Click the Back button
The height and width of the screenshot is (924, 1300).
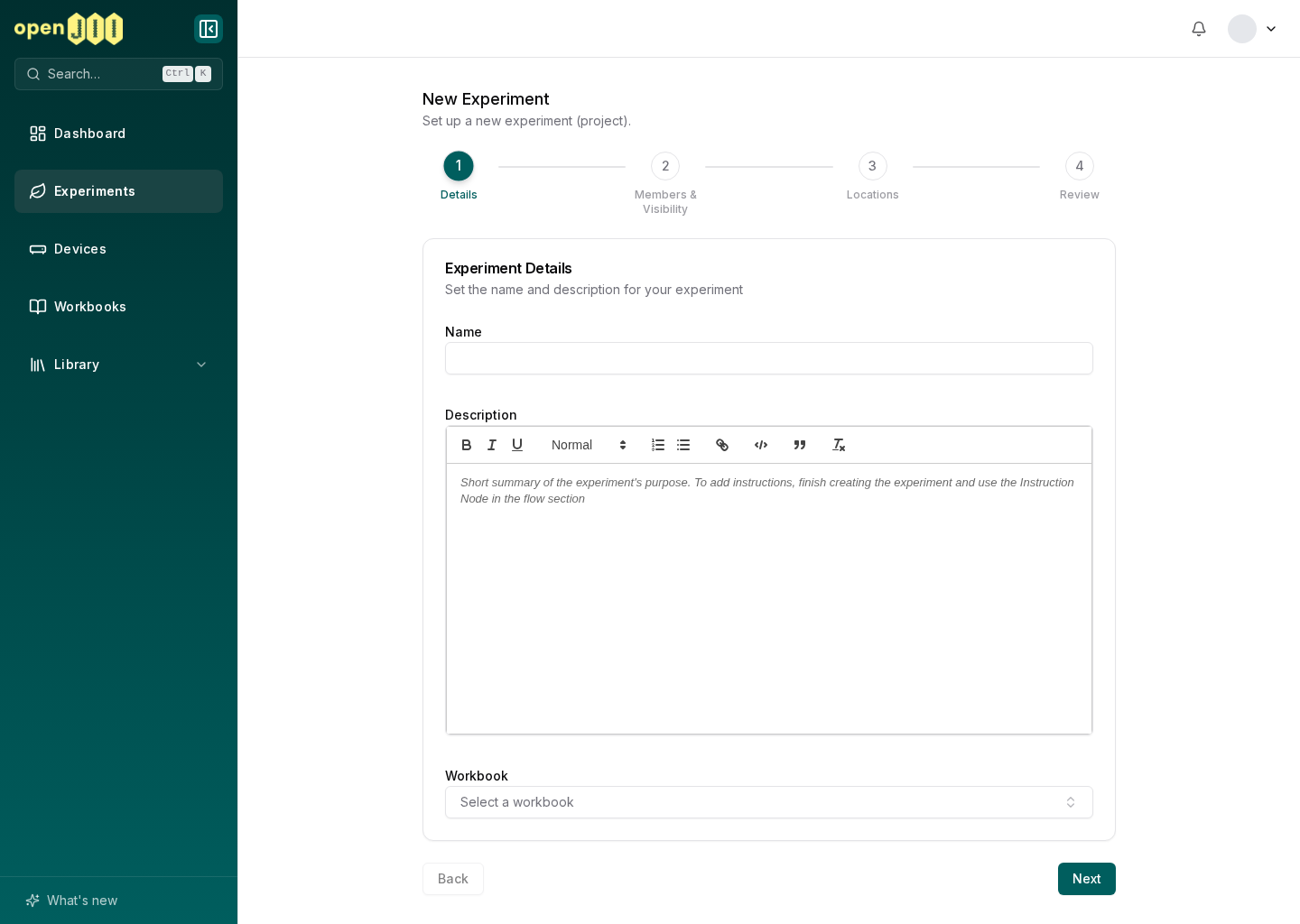coord(453,879)
